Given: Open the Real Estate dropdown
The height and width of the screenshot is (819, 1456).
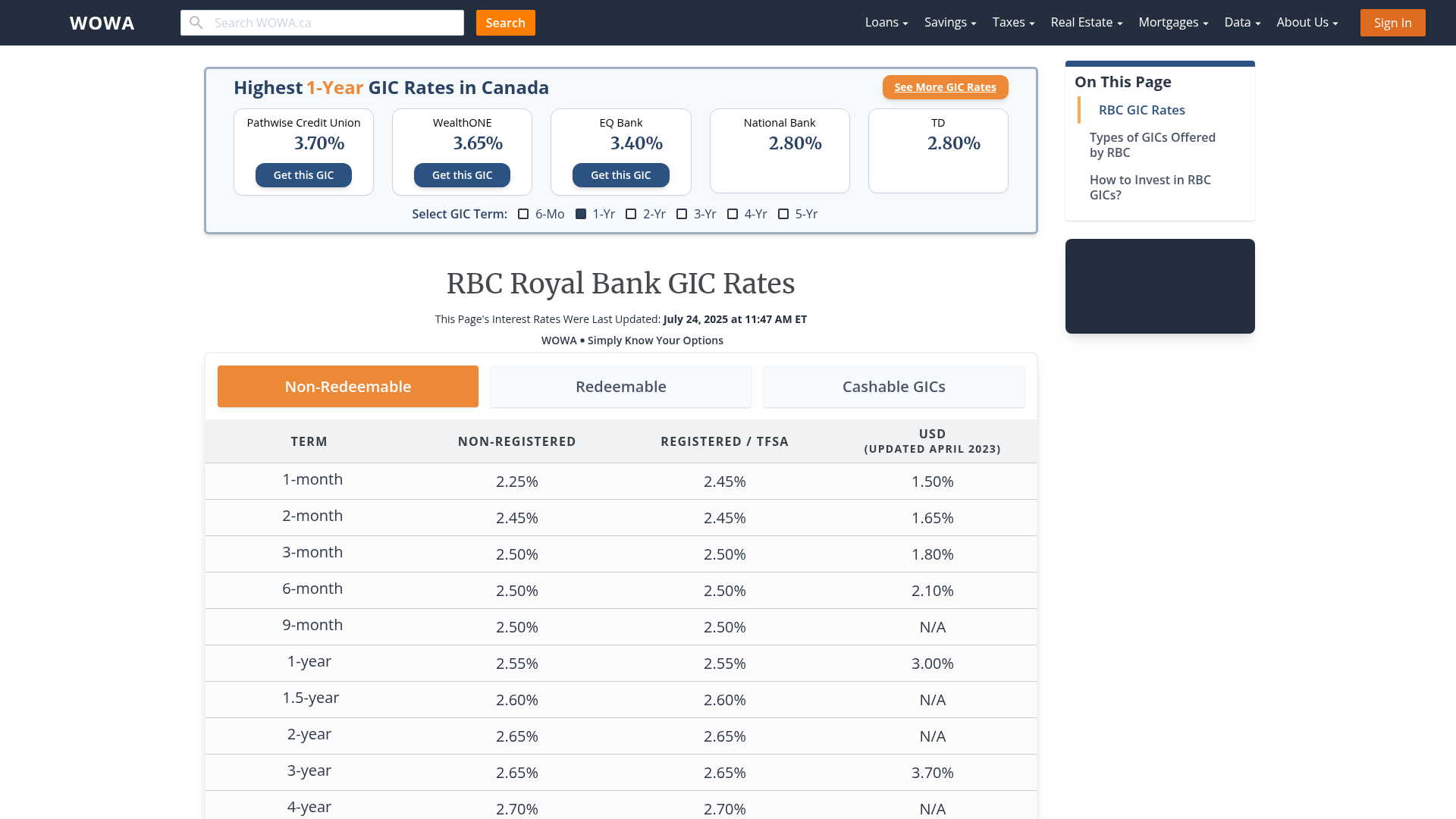Looking at the screenshot, I should [1087, 23].
